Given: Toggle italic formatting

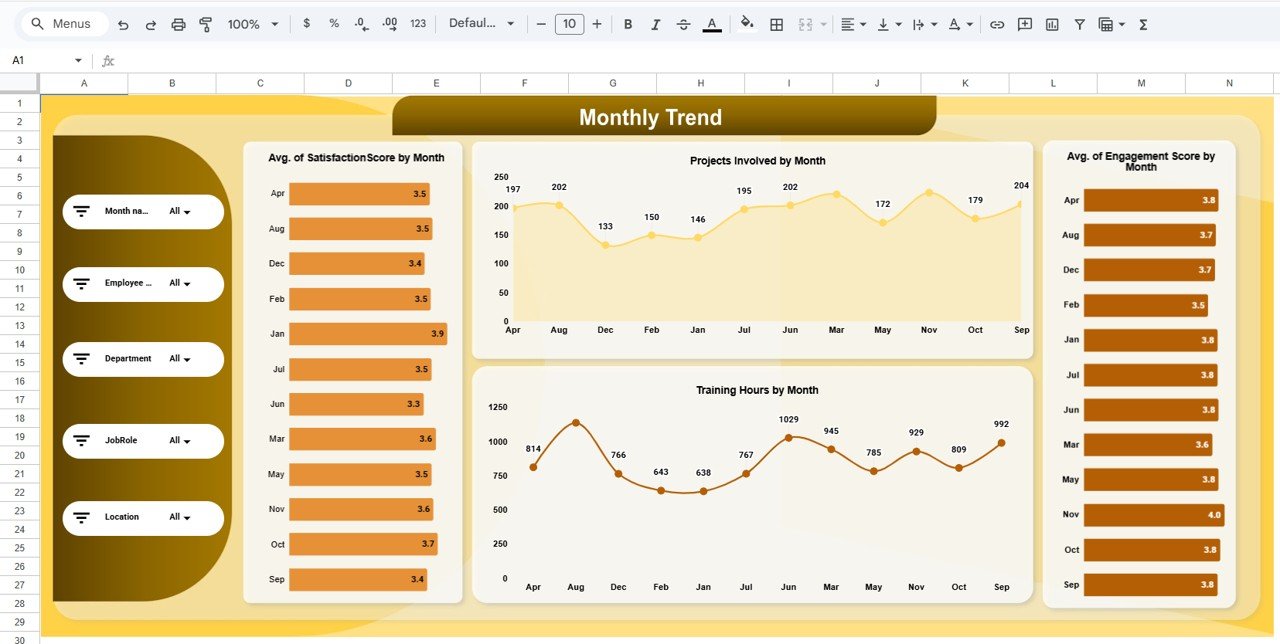Looking at the screenshot, I should point(656,23).
